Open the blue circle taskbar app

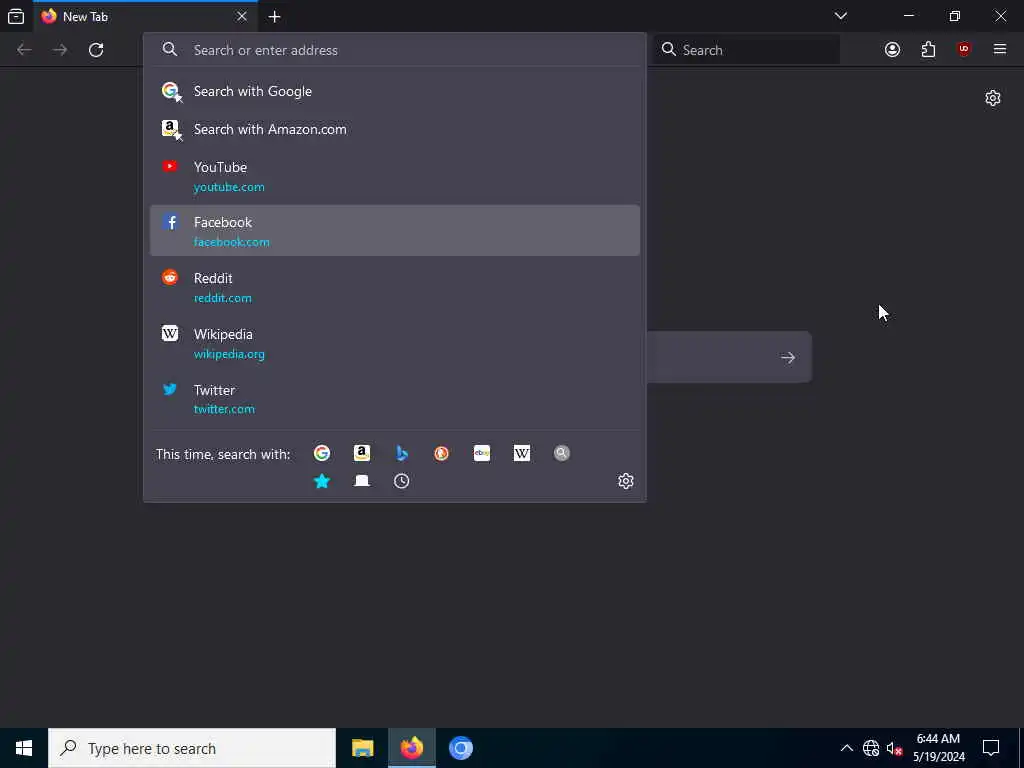(x=460, y=748)
